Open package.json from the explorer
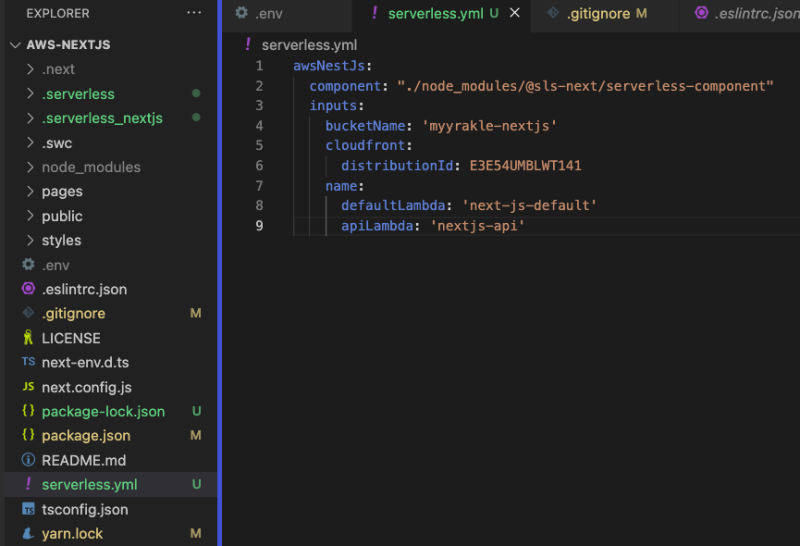 point(86,435)
